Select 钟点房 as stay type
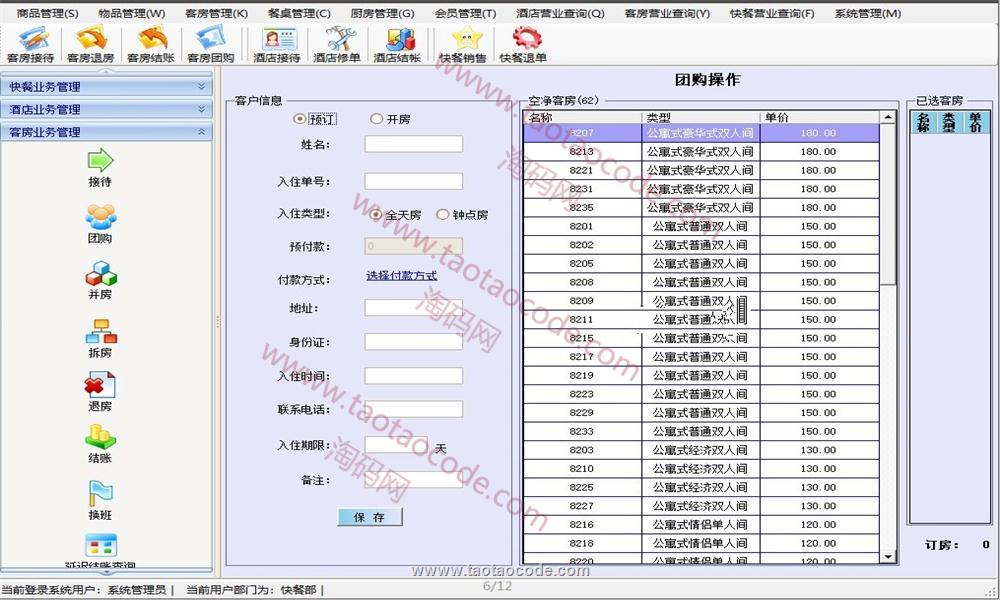 tap(443, 214)
